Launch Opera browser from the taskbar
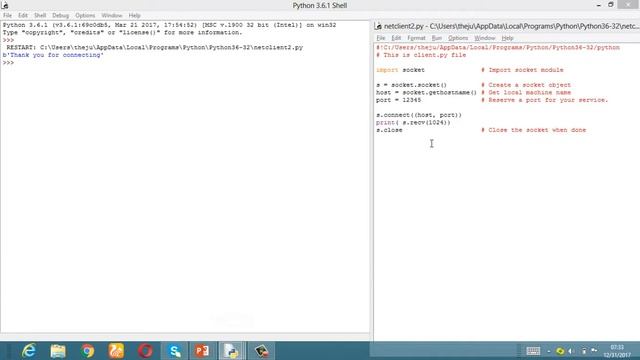The image size is (640, 360). pos(145,351)
